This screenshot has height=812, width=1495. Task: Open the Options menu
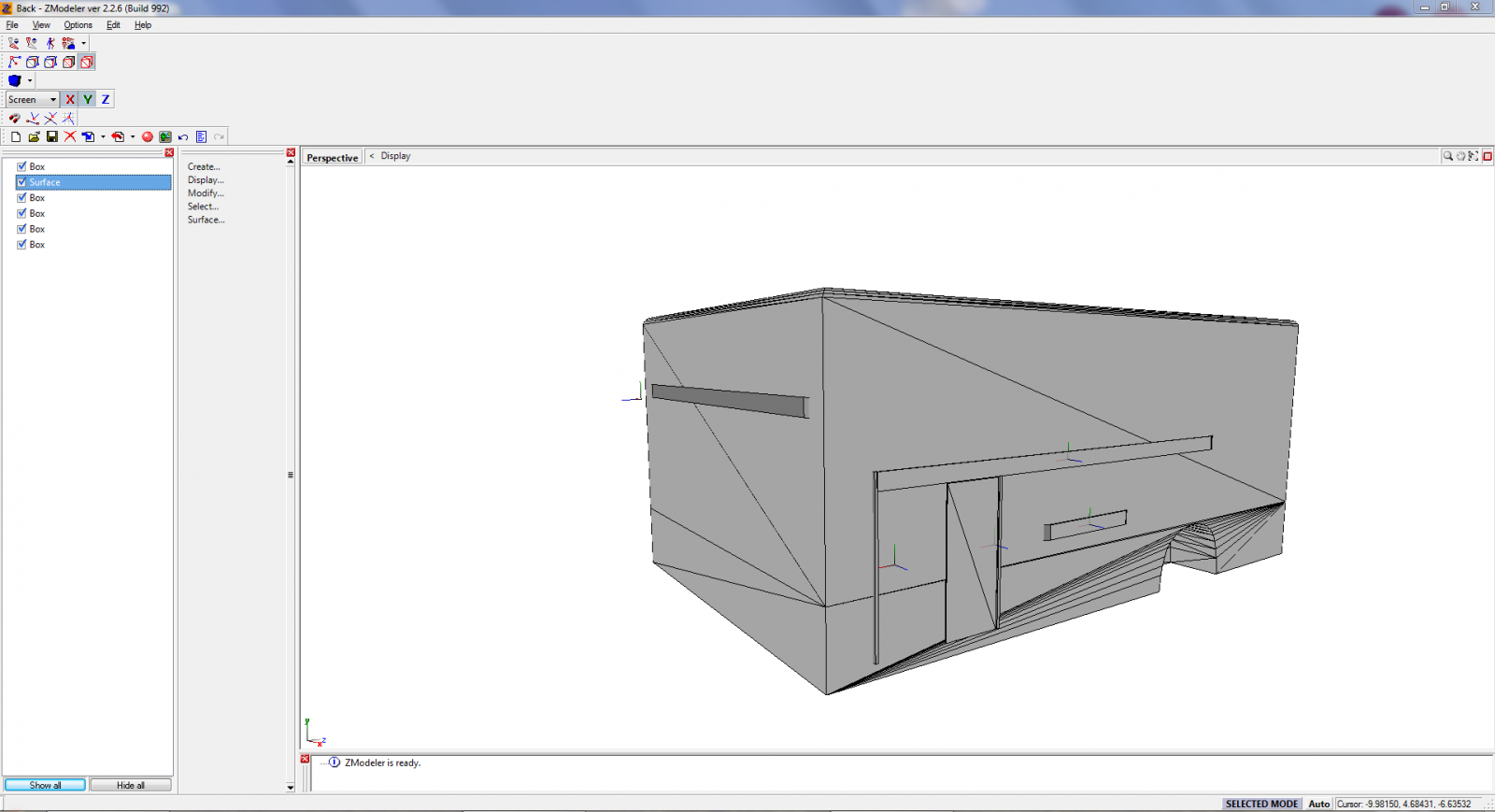coord(78,25)
